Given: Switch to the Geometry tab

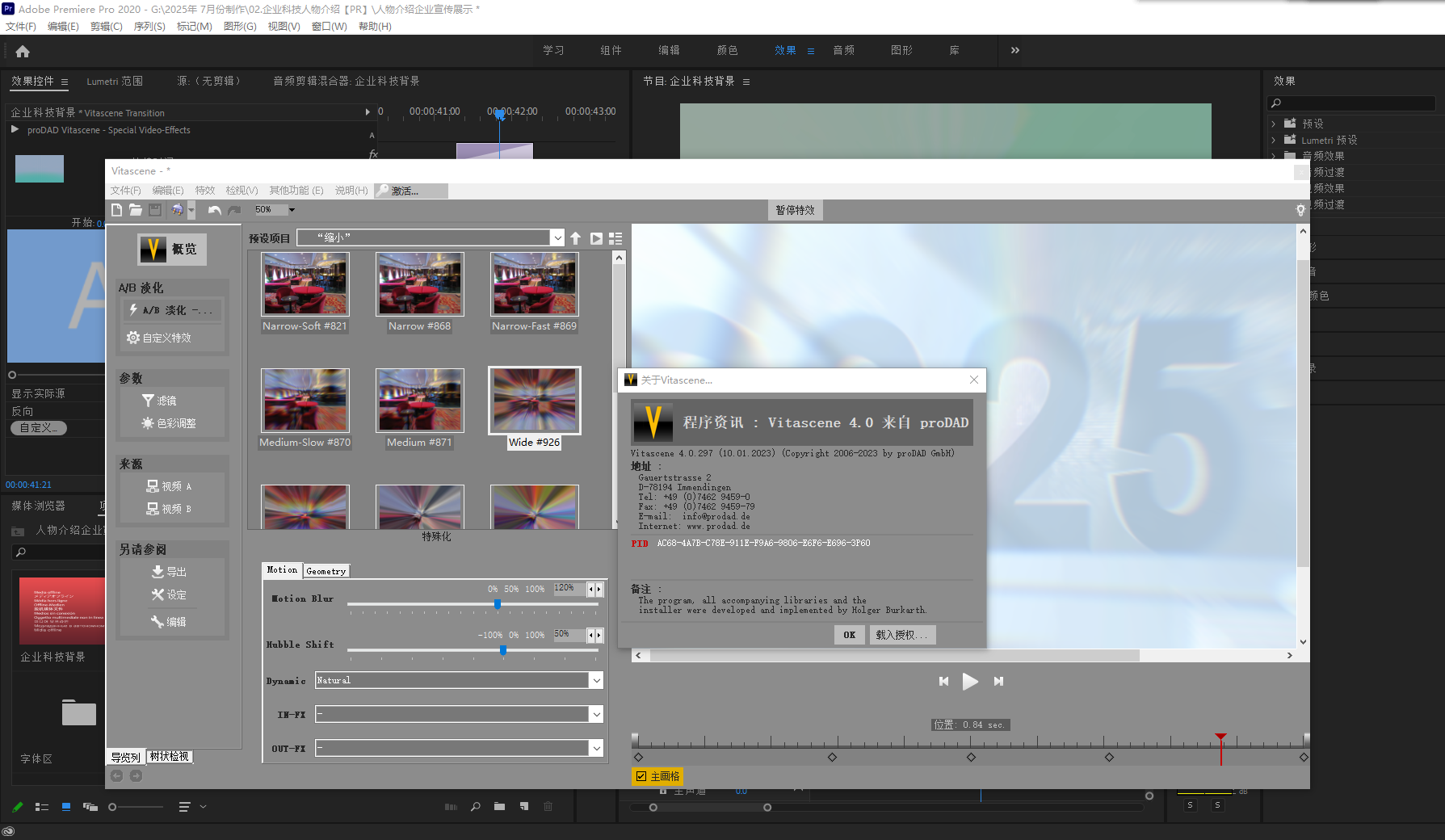Looking at the screenshot, I should pos(326,571).
